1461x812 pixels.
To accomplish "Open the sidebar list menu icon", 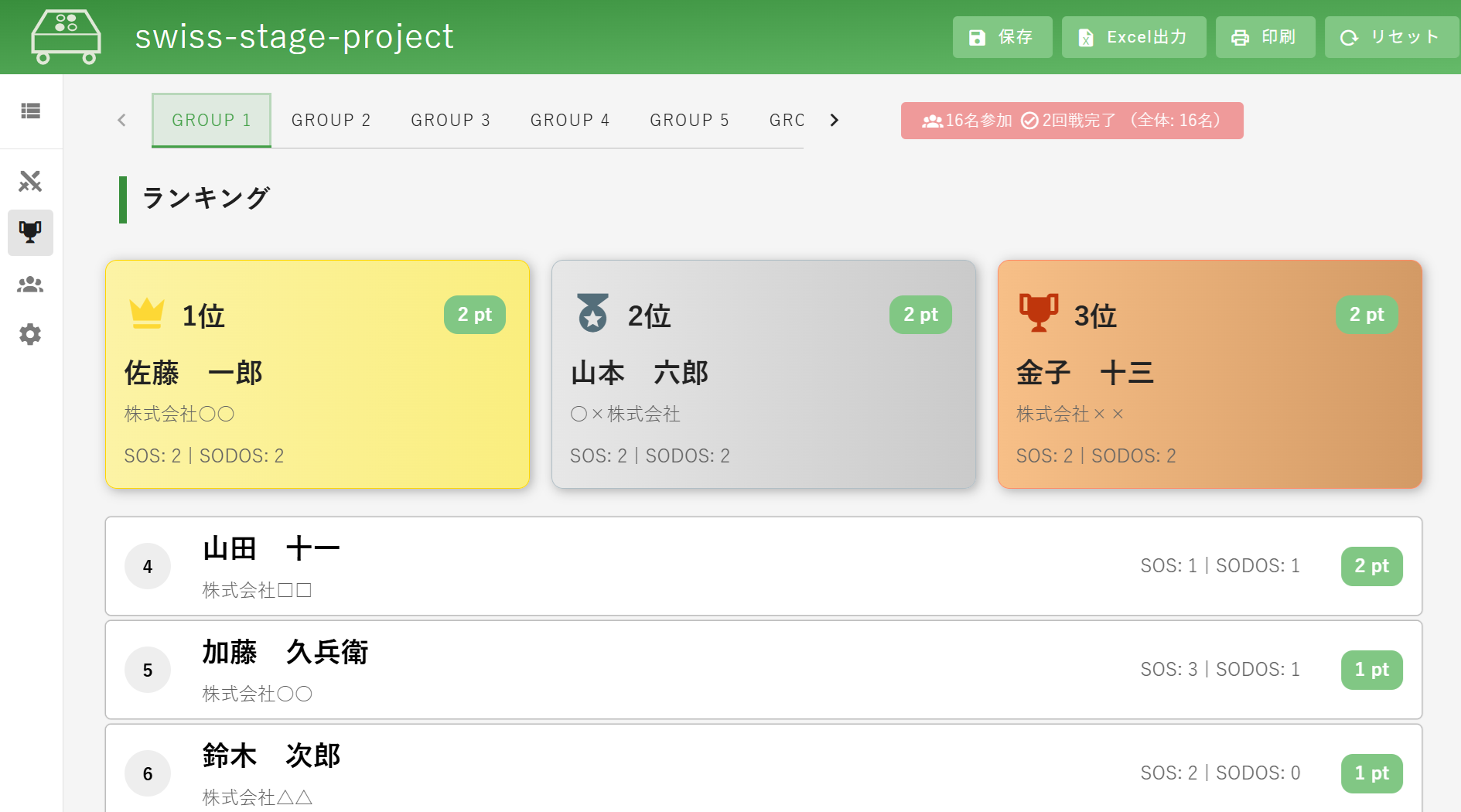I will click(x=30, y=111).
